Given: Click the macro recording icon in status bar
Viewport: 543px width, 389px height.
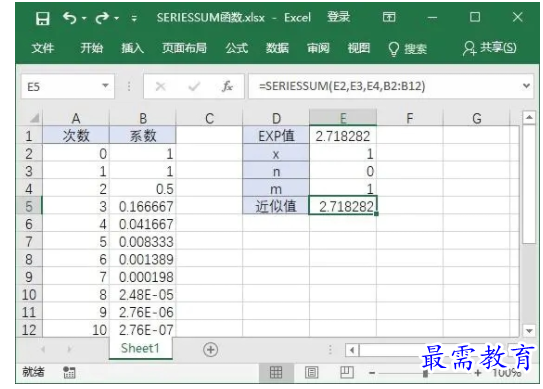Looking at the screenshot, I should click(69, 372).
